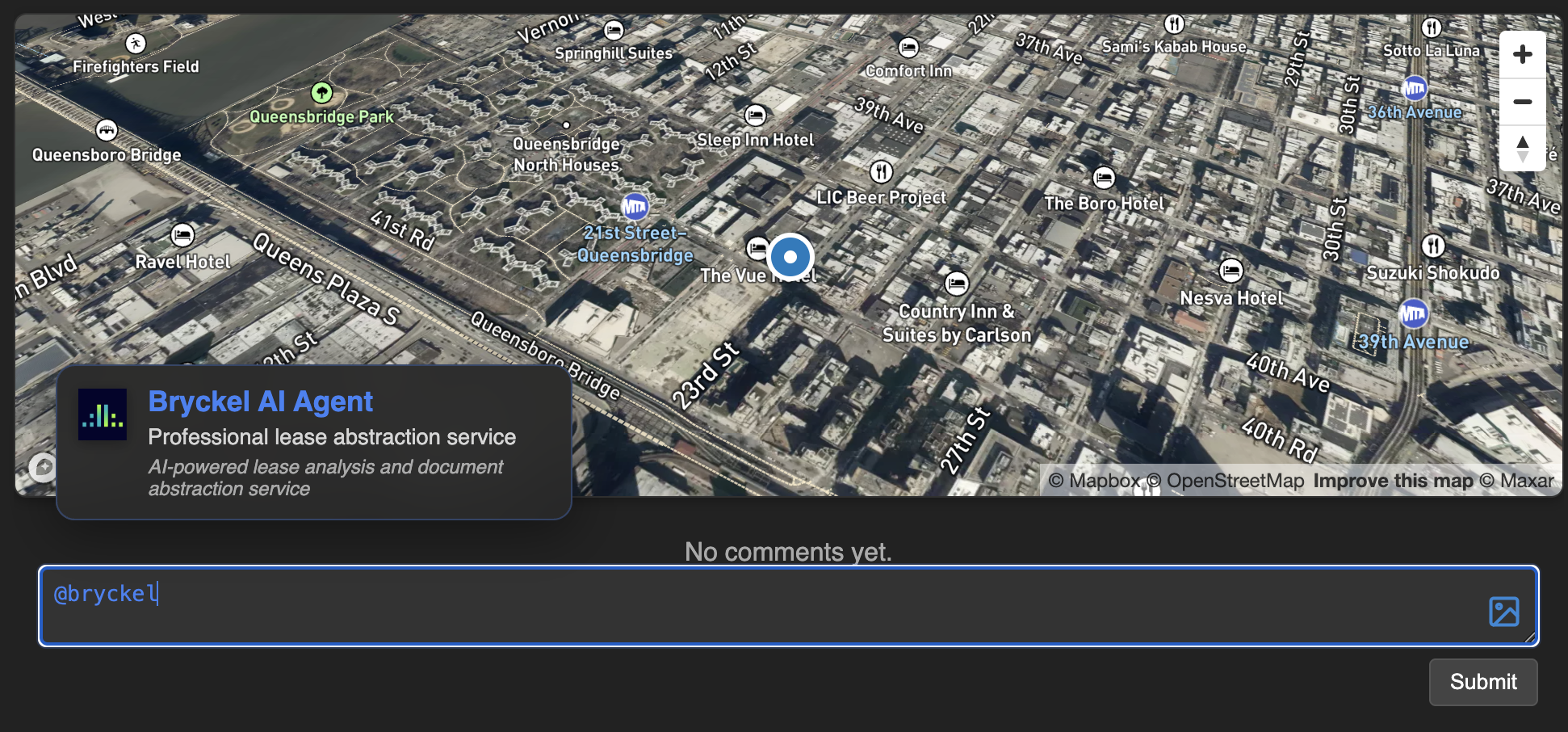Click the Suzuki Shokudo restaurant icon
This screenshot has height=732, width=1568.
pyautogui.click(x=1433, y=246)
